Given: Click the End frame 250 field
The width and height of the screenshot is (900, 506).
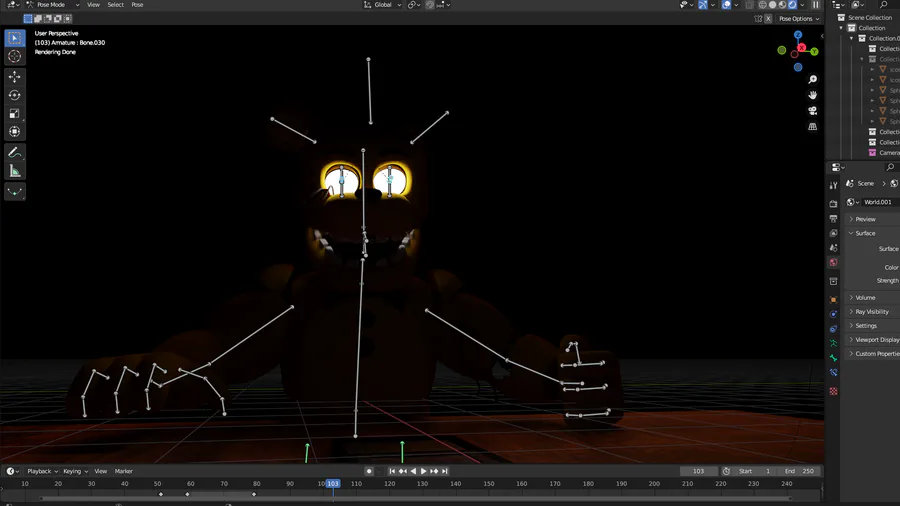Looking at the screenshot, I should (800, 471).
